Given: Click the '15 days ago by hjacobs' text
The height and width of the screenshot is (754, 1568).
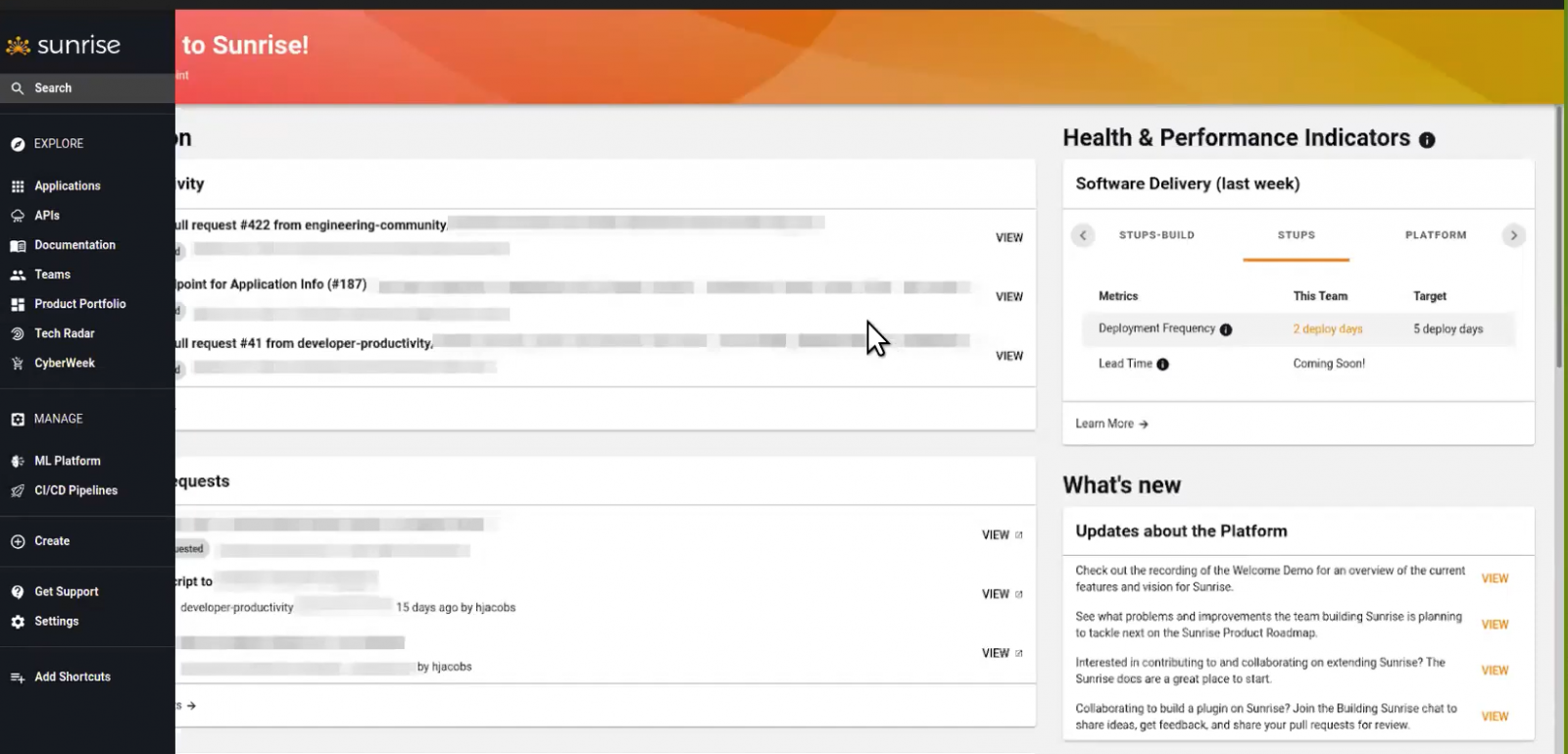Looking at the screenshot, I should pos(456,608).
